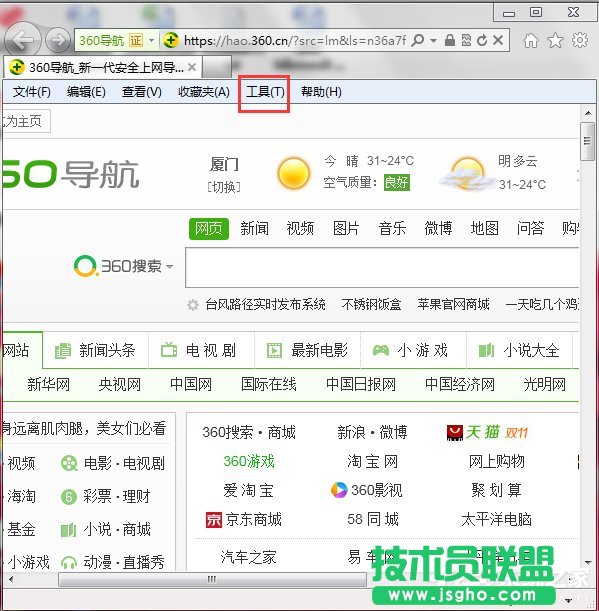Screen dimensions: 599x611
Task: Open Favorites star icon
Action: (x=555, y=40)
